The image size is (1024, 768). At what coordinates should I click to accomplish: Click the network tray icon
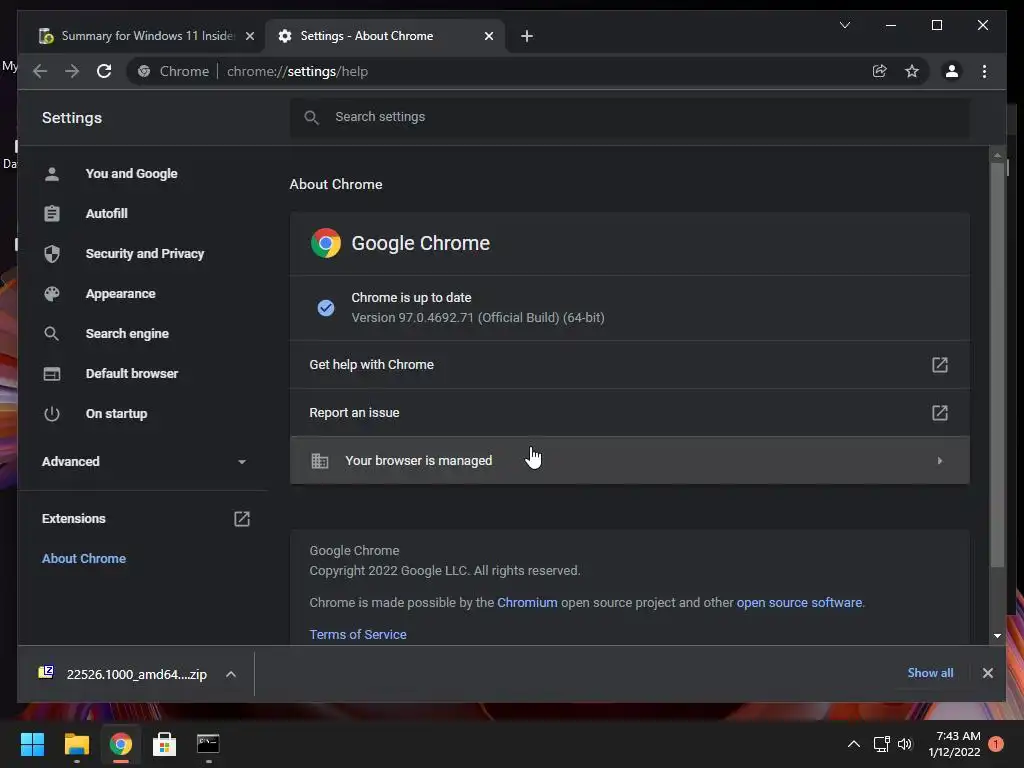[x=882, y=744]
